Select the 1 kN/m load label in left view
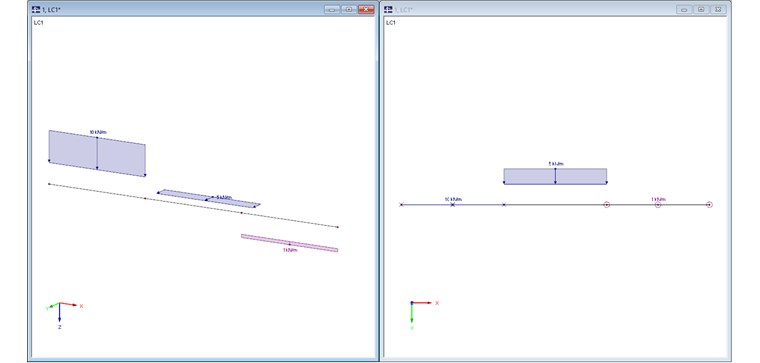Viewport: 760px width, 363px height. [x=289, y=250]
